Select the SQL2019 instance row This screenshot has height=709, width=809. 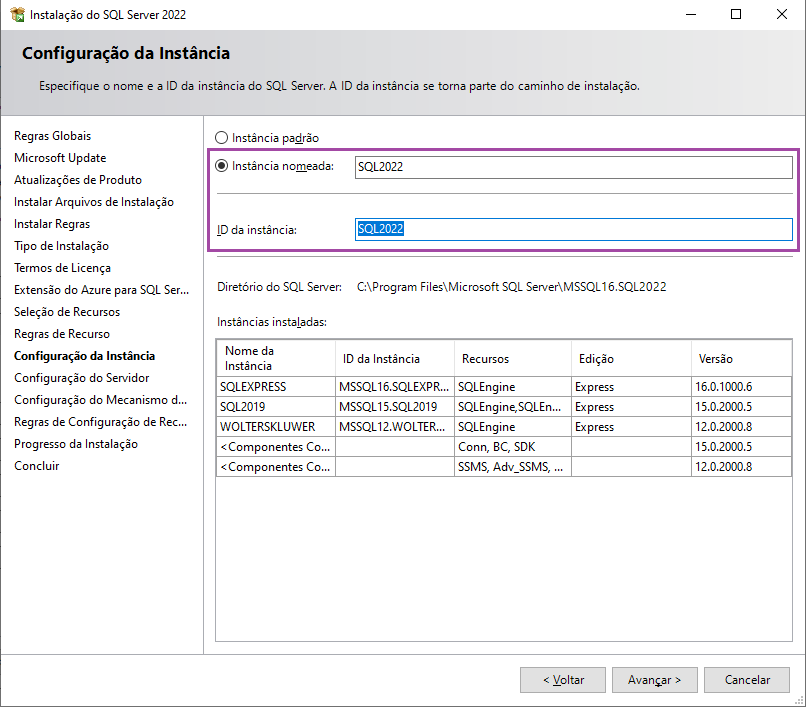(504, 407)
